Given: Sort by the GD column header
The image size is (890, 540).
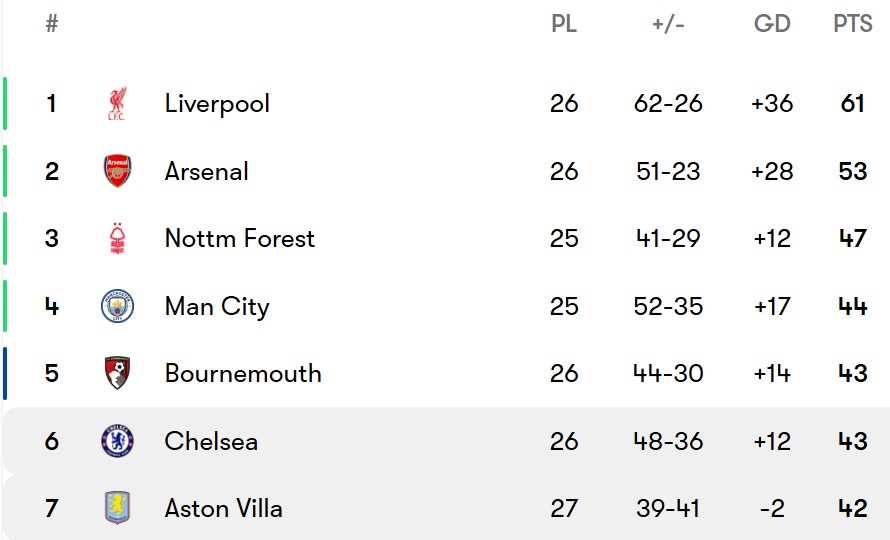Looking at the screenshot, I should [772, 24].
